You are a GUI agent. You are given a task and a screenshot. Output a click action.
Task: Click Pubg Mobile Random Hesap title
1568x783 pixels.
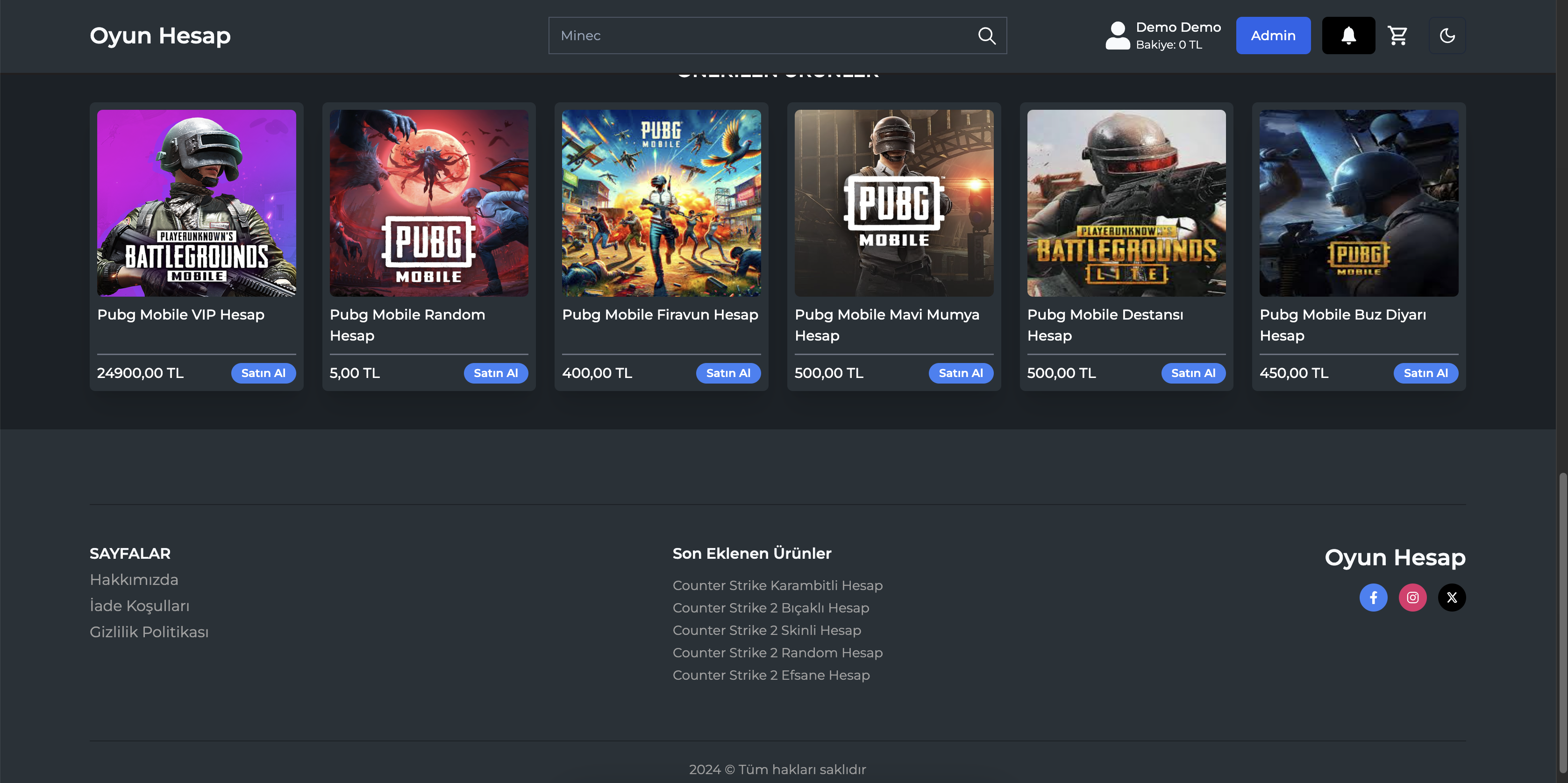point(407,325)
